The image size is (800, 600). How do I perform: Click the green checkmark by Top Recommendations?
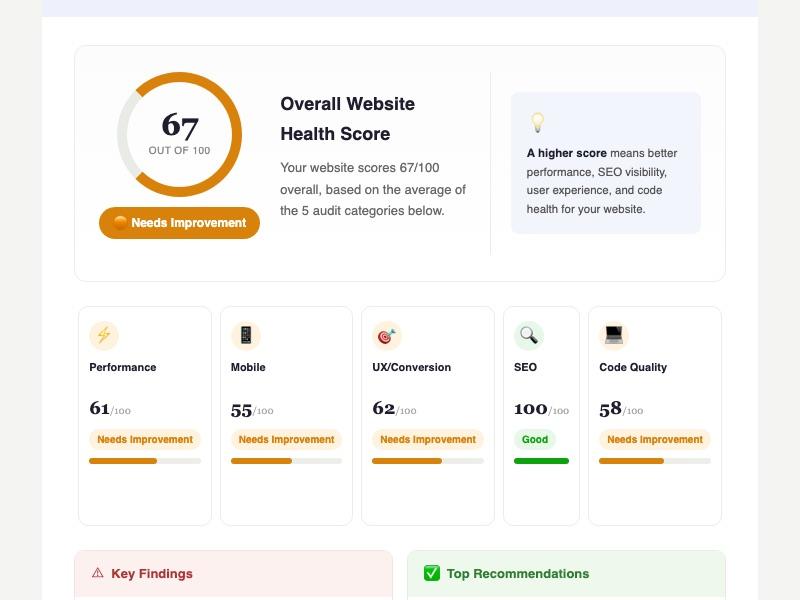[432, 573]
